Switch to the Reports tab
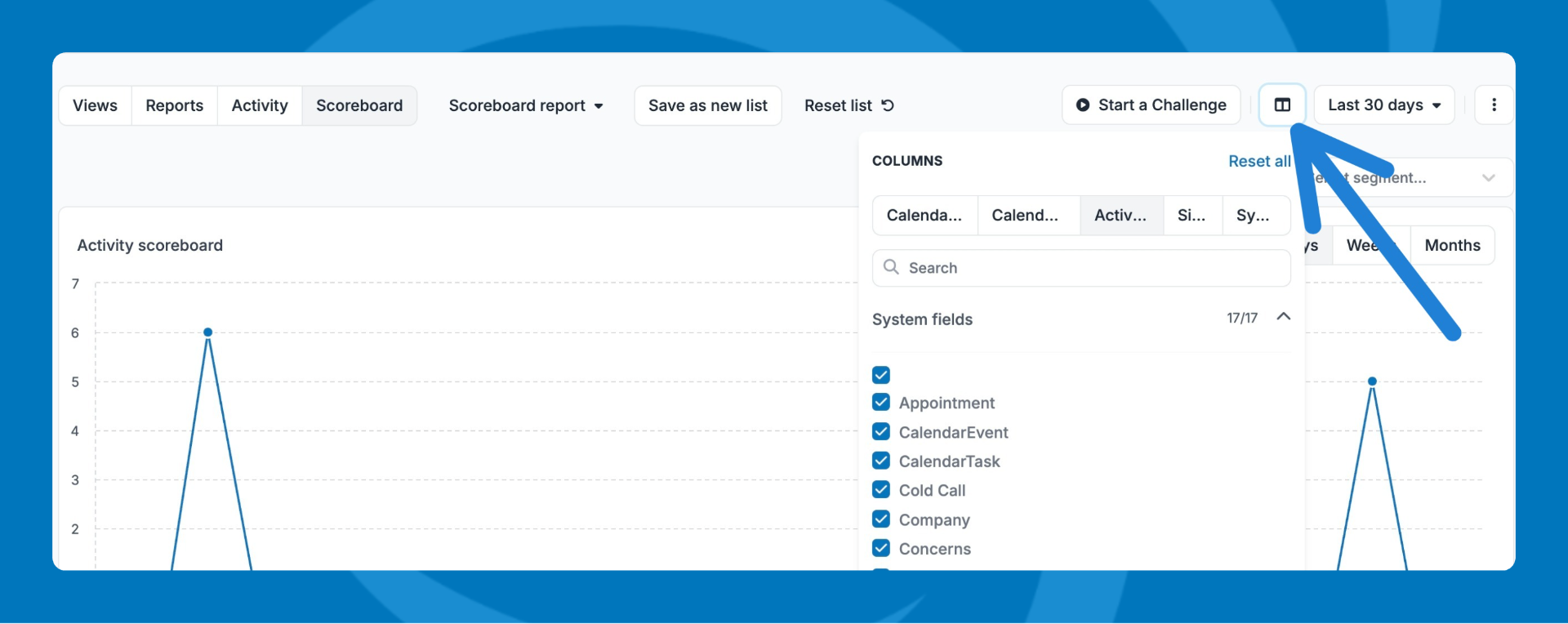Screen dimensions: 1568x624 pyautogui.click(x=174, y=106)
